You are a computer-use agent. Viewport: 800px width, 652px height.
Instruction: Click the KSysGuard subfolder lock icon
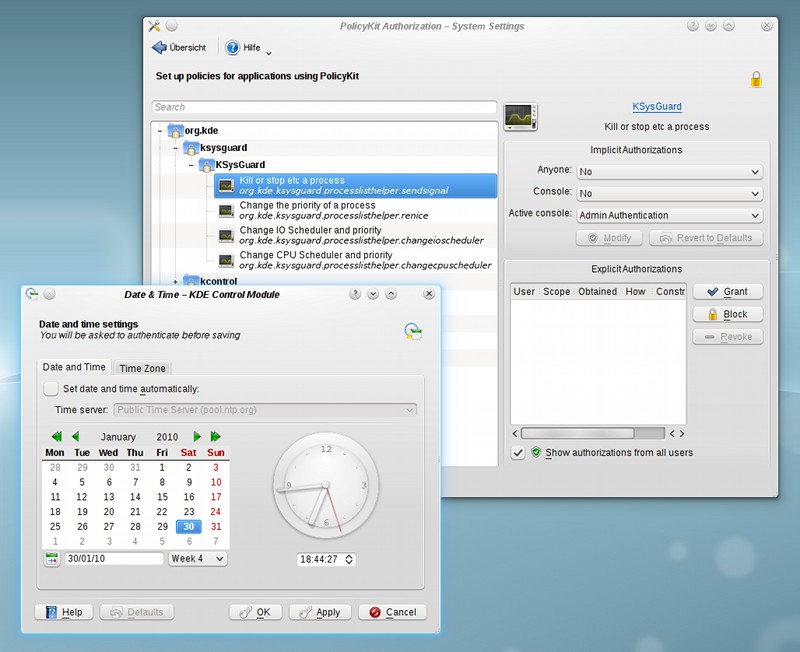coord(206,165)
